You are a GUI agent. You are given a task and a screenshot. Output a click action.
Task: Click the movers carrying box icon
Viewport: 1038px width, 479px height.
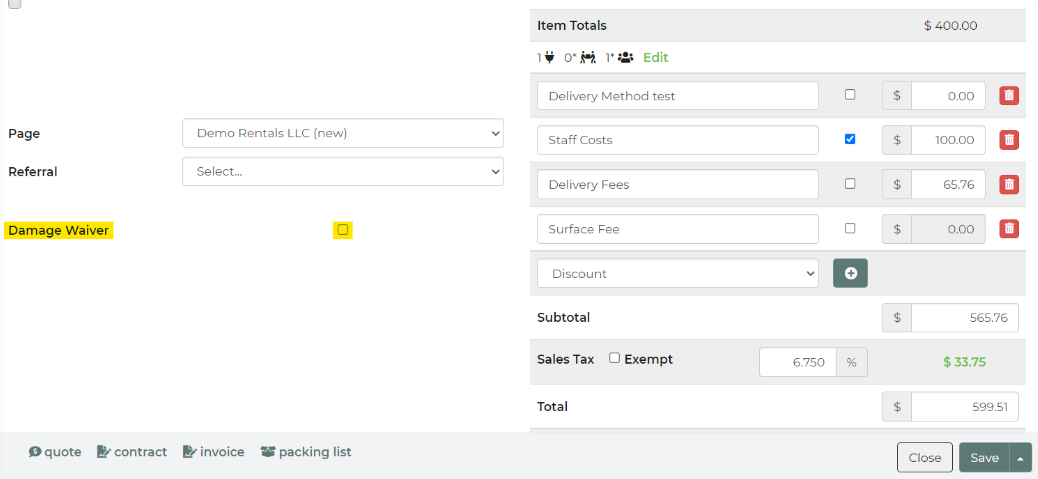pos(589,58)
